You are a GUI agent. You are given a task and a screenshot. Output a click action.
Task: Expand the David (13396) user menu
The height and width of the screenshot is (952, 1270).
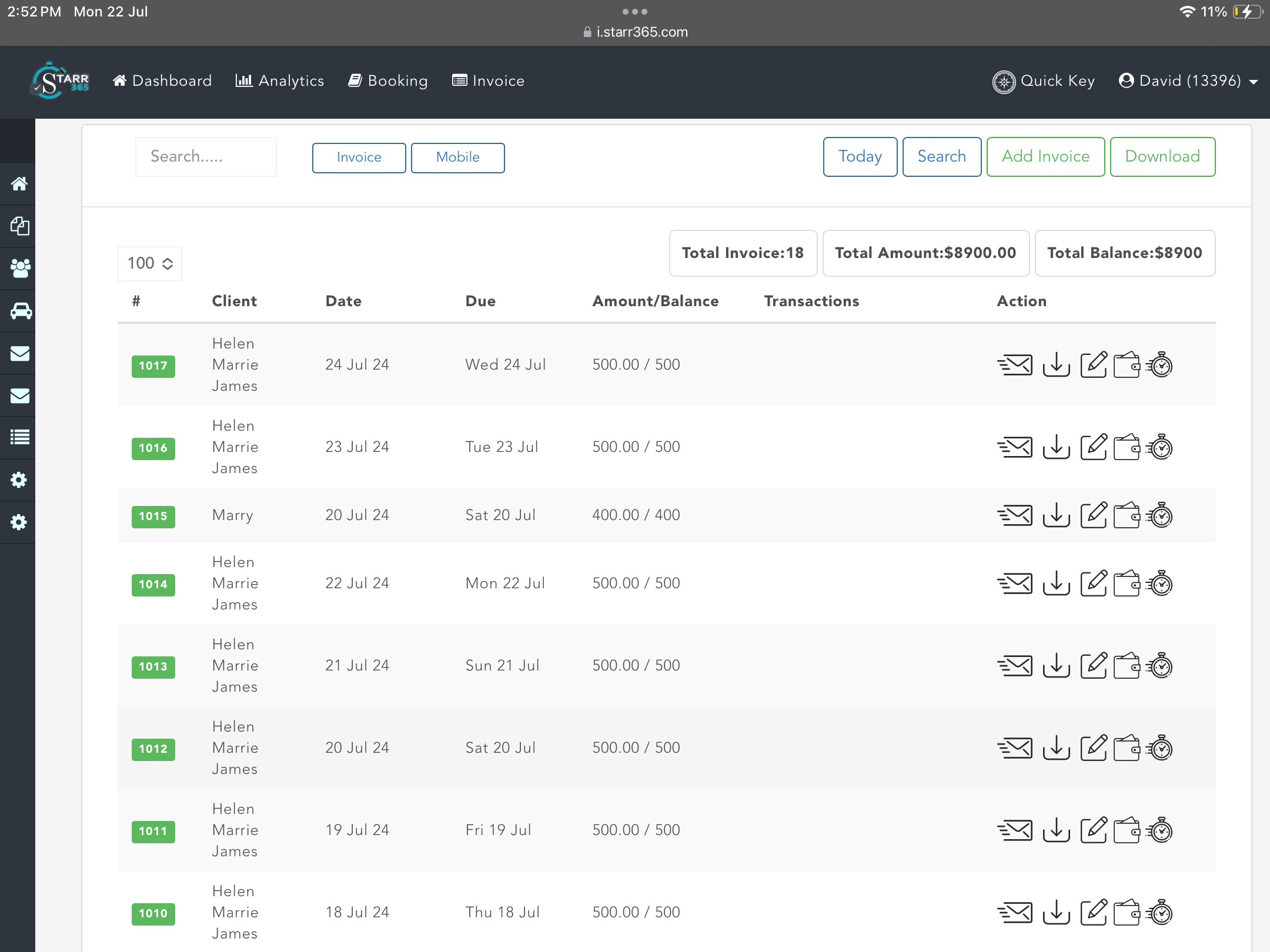coord(1188,81)
